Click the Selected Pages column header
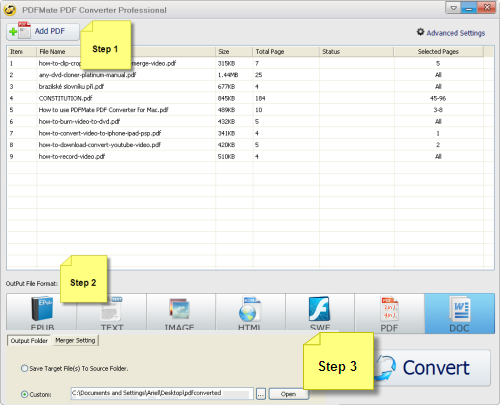This screenshot has width=500, height=405. (438, 52)
